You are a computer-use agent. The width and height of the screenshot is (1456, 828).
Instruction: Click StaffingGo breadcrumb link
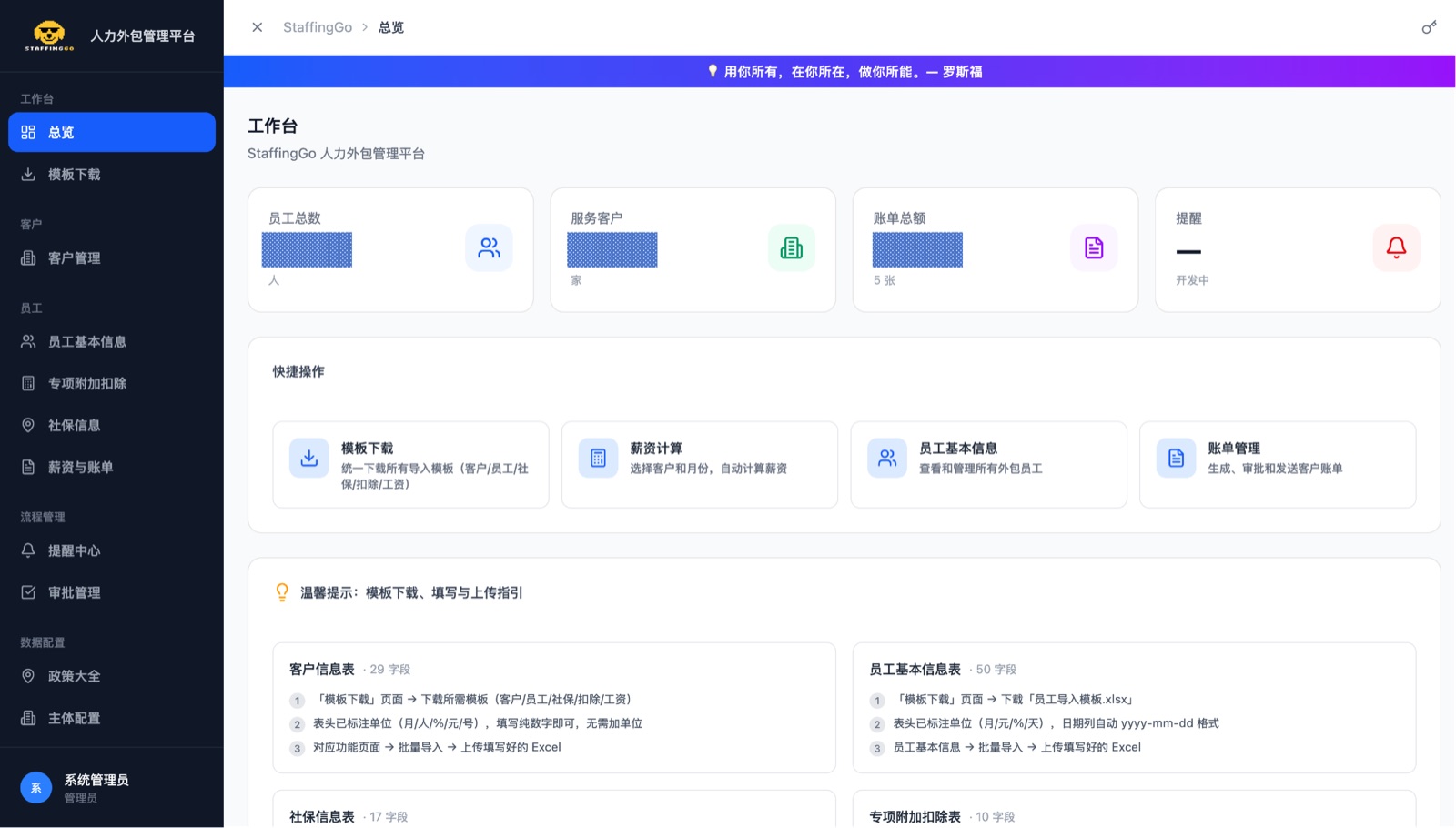(x=318, y=27)
